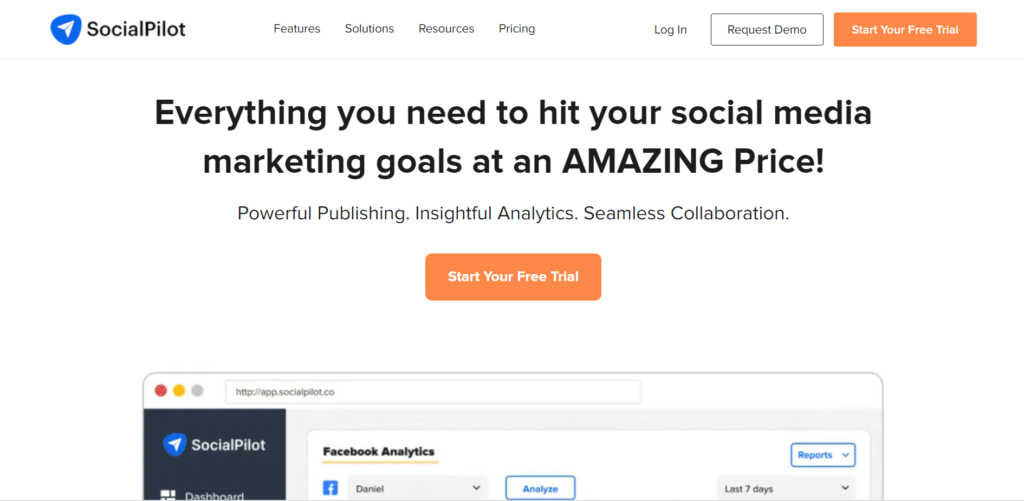This screenshot has width=1024, height=501.
Task: Open the Resources menu
Action: [x=447, y=29]
